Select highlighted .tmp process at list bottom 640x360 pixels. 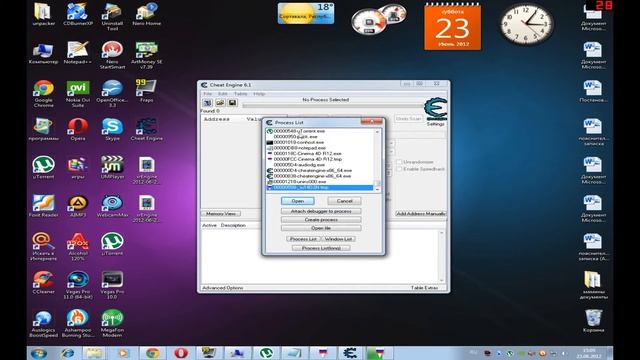320,187
